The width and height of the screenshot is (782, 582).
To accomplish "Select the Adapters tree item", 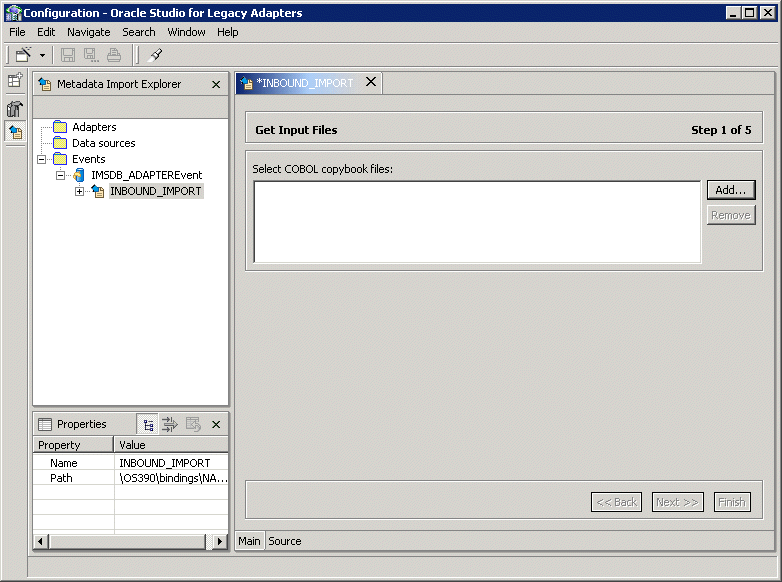I will (94, 127).
